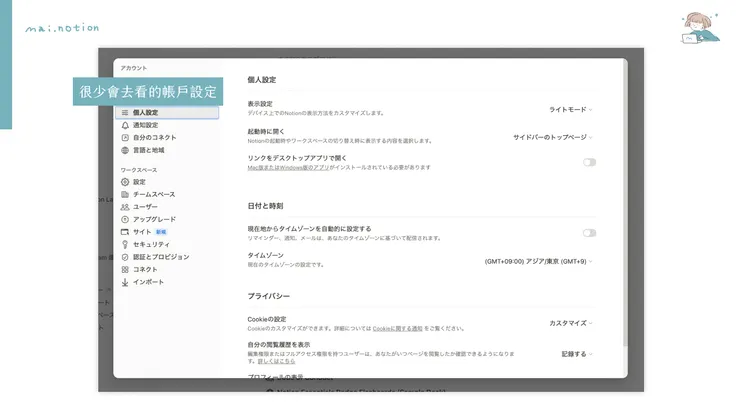Click the アカウント sidebar section header

[x=134, y=68]
